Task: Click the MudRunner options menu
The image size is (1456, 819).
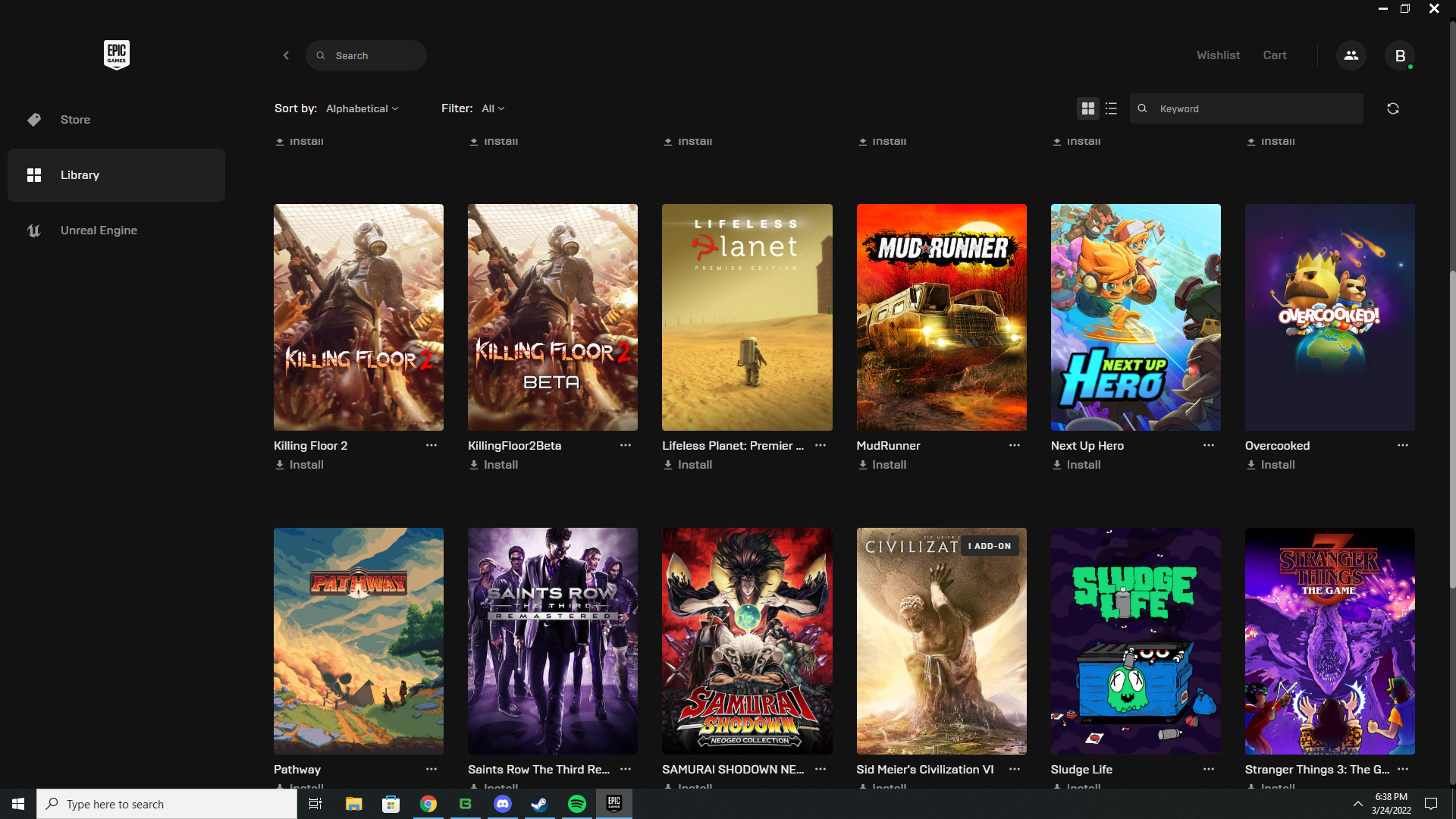Action: point(1014,445)
